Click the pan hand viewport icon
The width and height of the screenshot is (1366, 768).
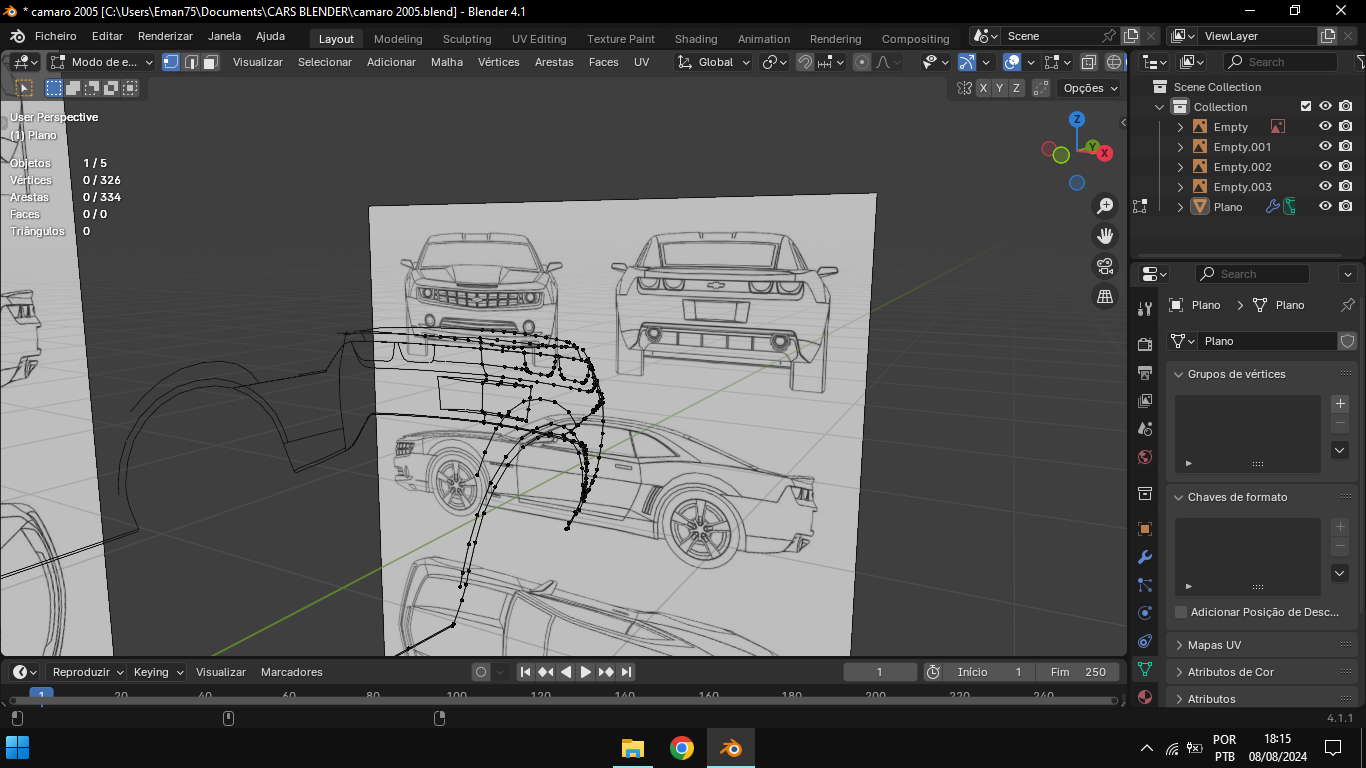[x=1105, y=236]
